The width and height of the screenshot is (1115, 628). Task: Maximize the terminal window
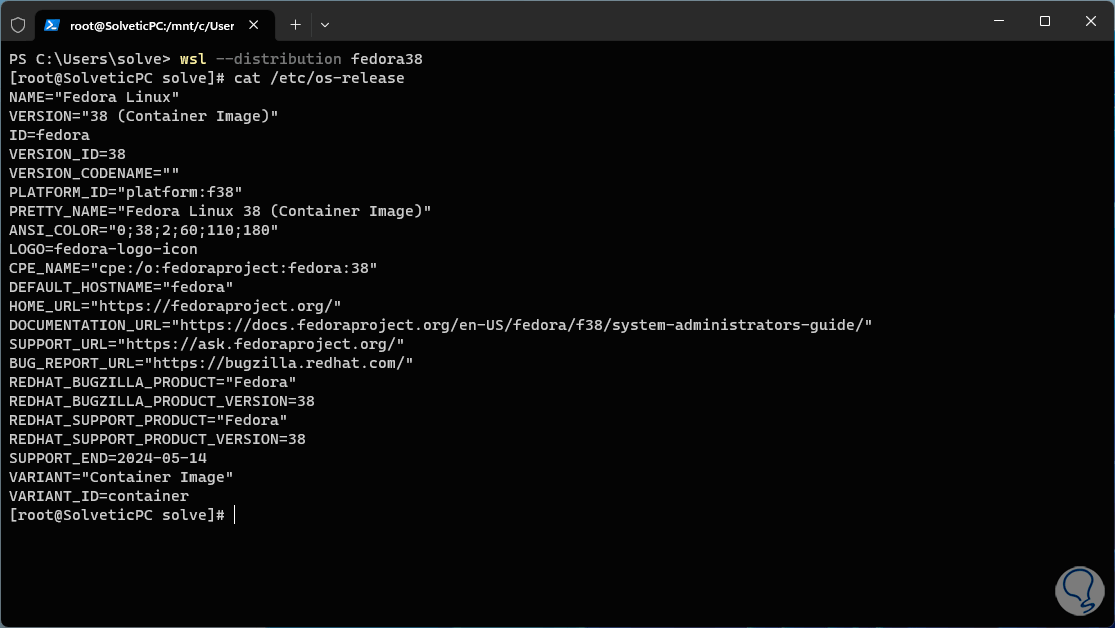pos(1045,21)
